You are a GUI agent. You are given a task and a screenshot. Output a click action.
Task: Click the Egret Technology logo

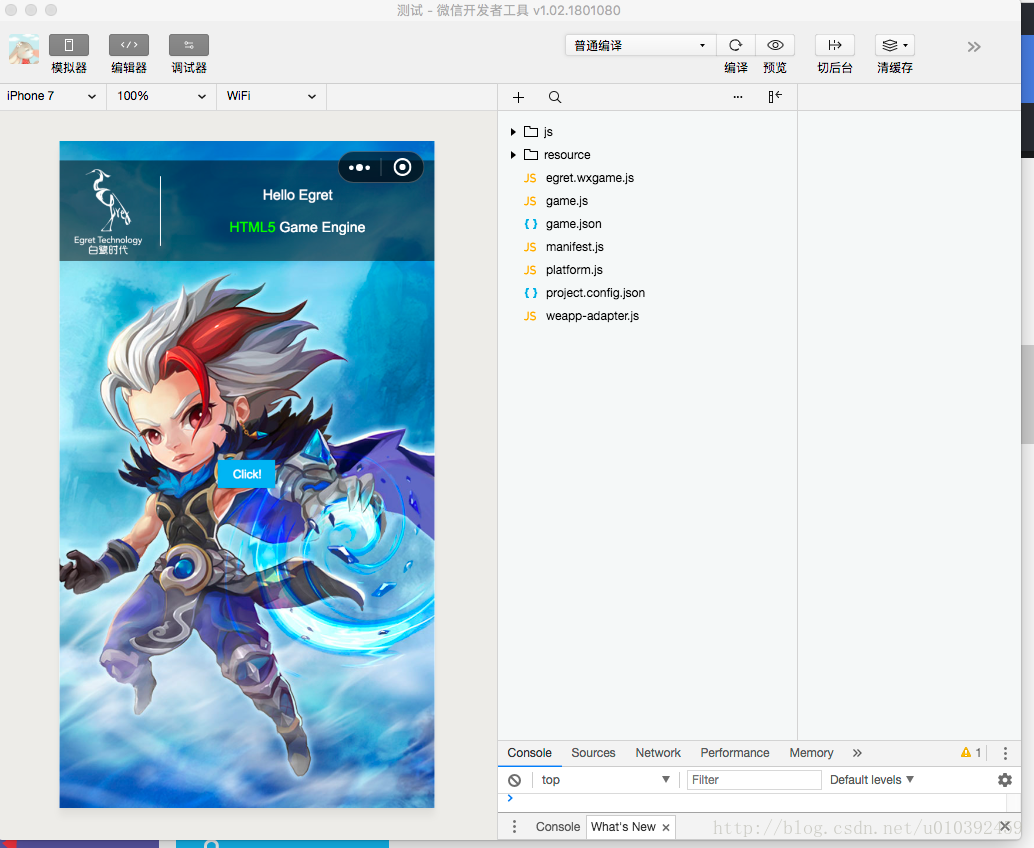(108, 212)
